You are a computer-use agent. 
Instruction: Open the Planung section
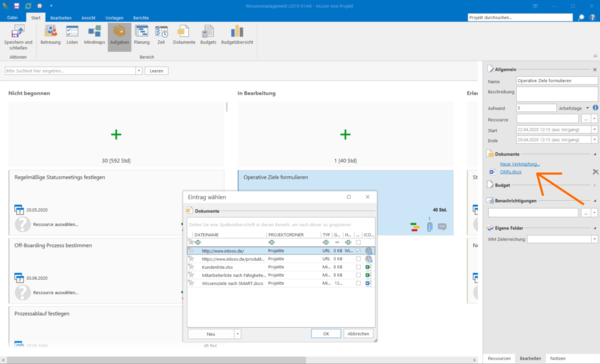[142, 35]
